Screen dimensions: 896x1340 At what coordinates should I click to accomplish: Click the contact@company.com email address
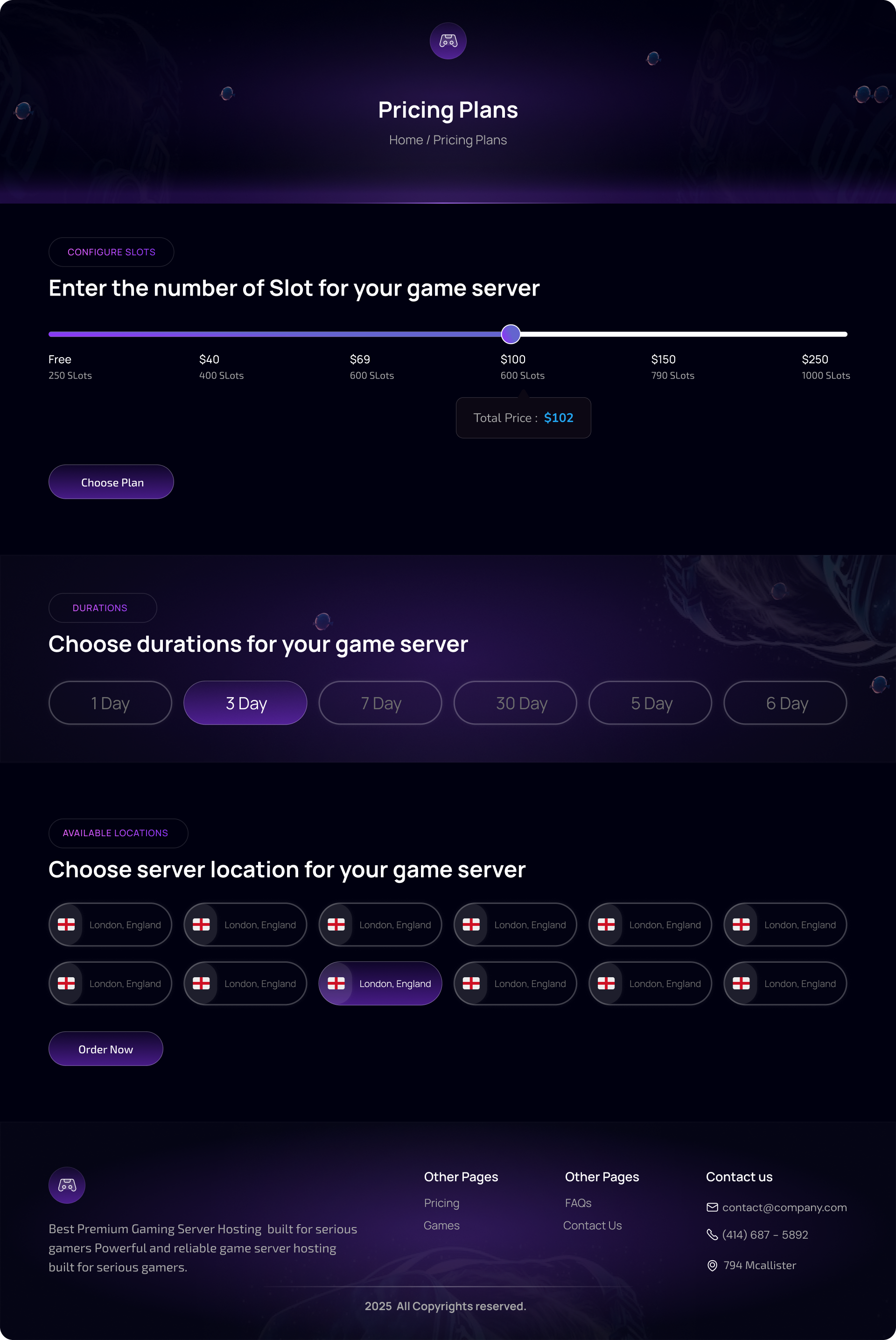coord(784,1207)
